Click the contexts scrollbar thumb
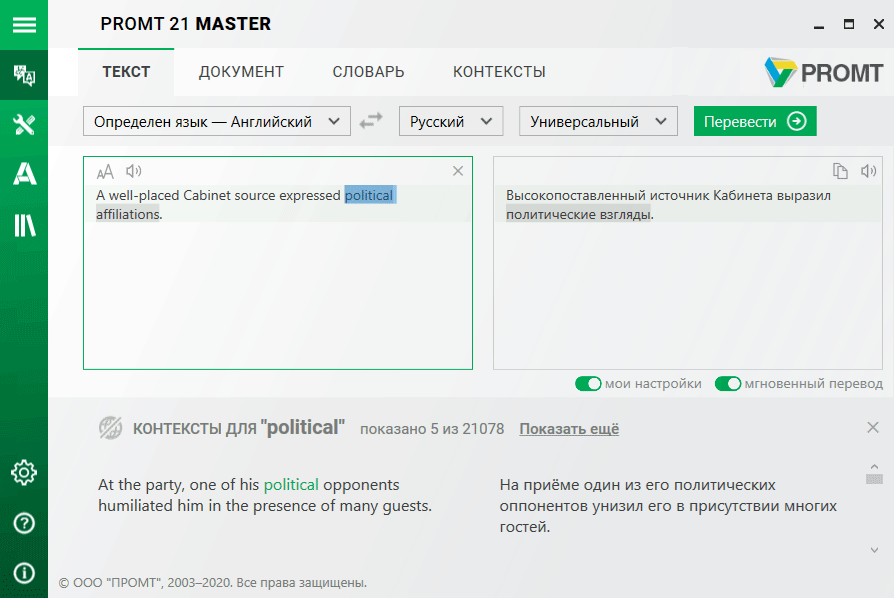 874,478
